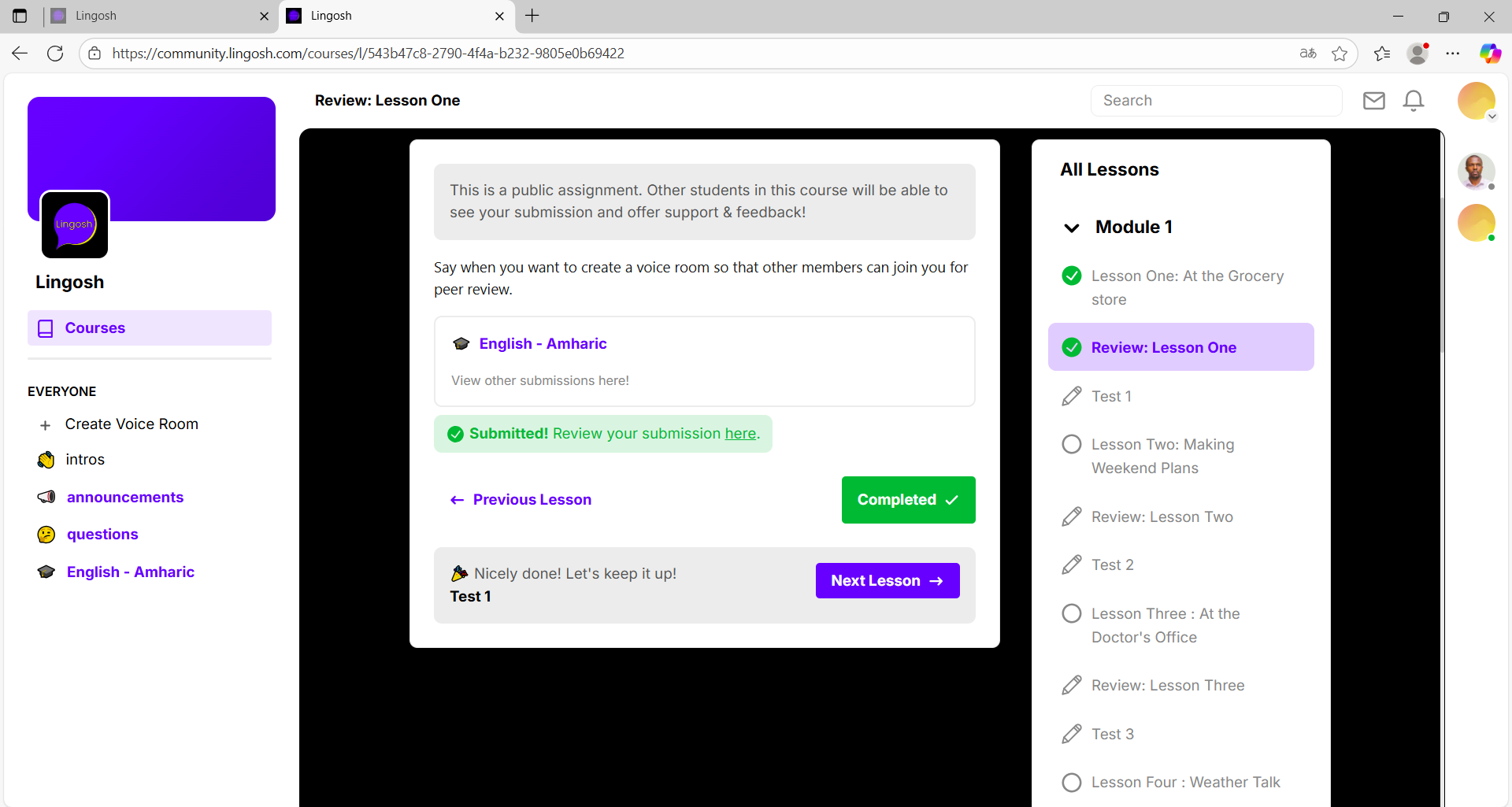The width and height of the screenshot is (1512, 807).
Task: Open the Courses book icon
Action: (46, 328)
